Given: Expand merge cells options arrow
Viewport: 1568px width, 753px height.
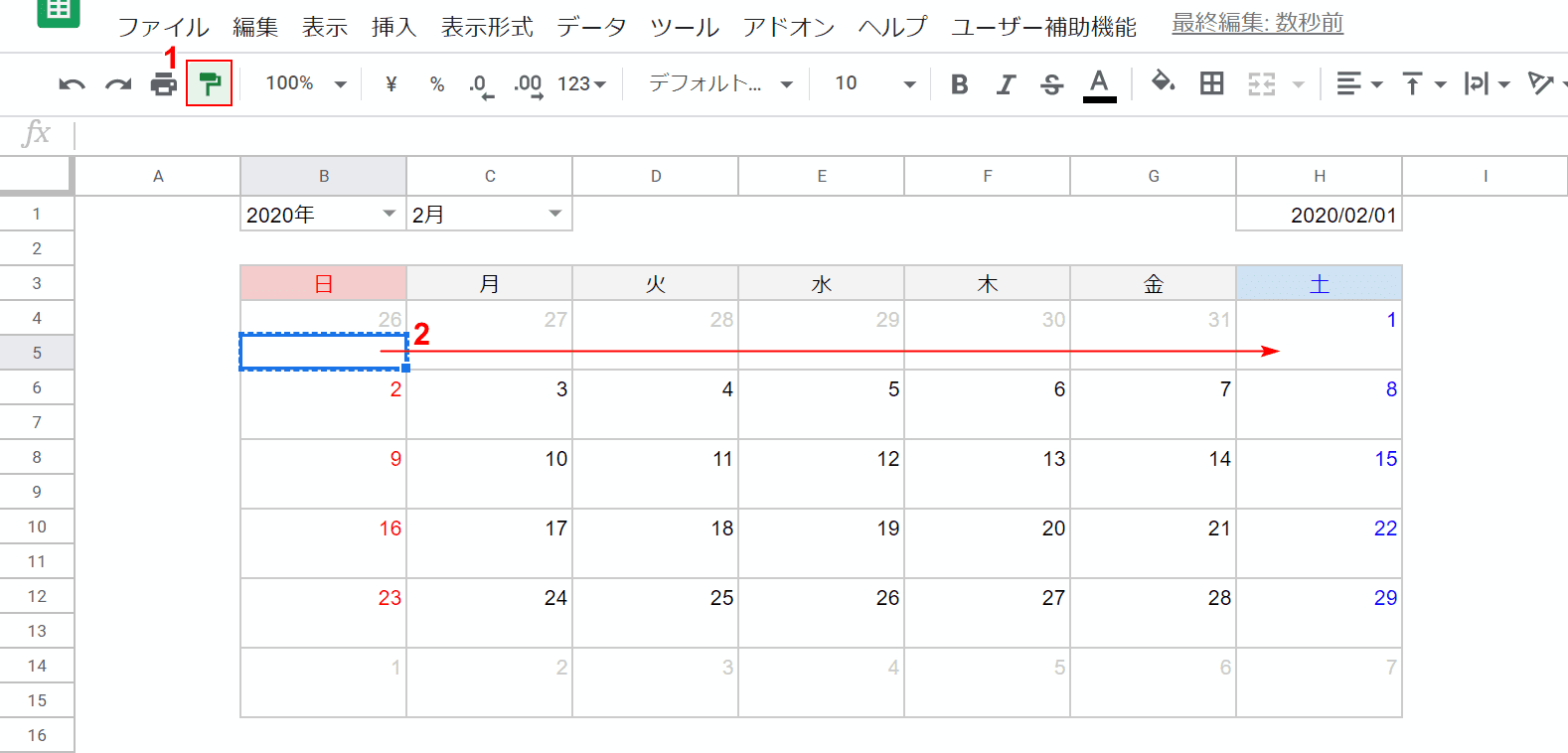Looking at the screenshot, I should pos(1298,84).
